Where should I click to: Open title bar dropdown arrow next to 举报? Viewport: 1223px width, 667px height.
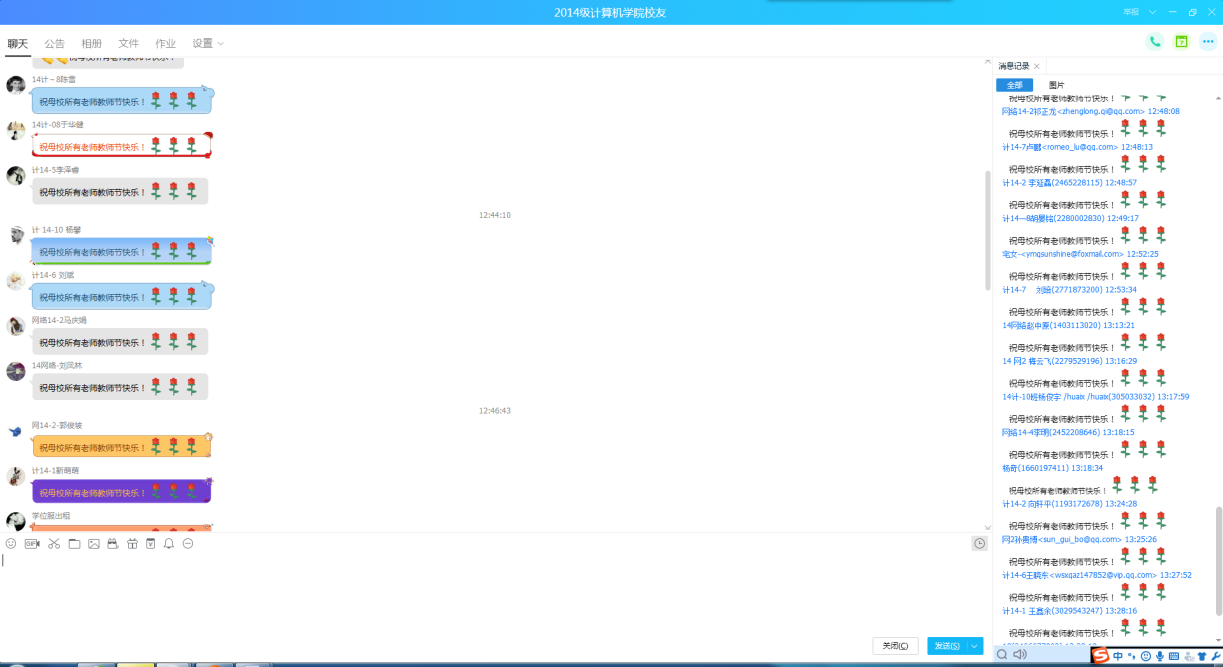1152,12
